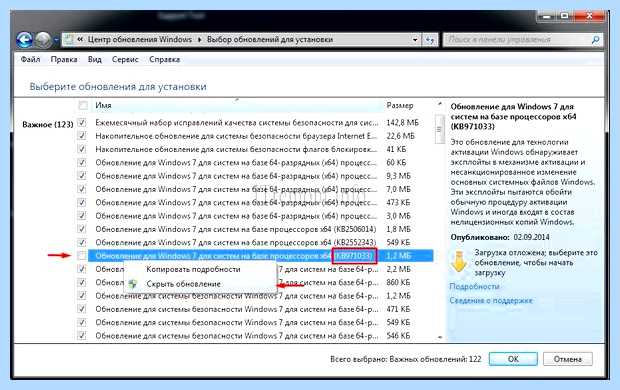Click shield icon next to Скрыть обновление
The height and width of the screenshot is (390, 620).
(133, 284)
